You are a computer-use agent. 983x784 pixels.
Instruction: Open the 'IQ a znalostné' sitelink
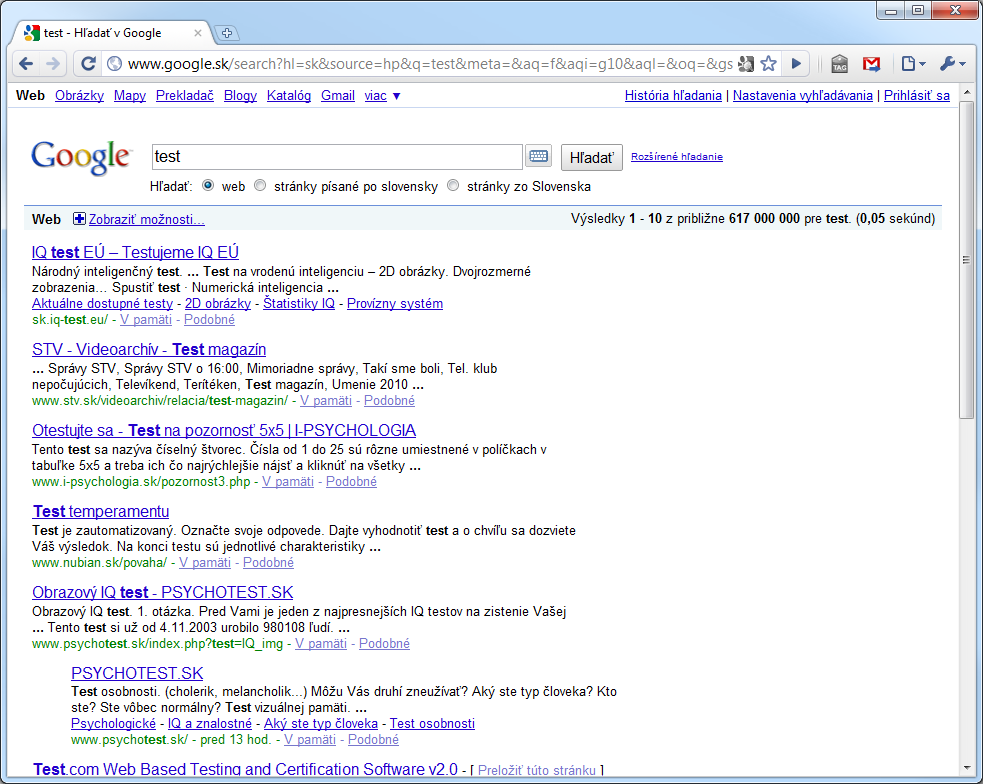(x=210, y=723)
